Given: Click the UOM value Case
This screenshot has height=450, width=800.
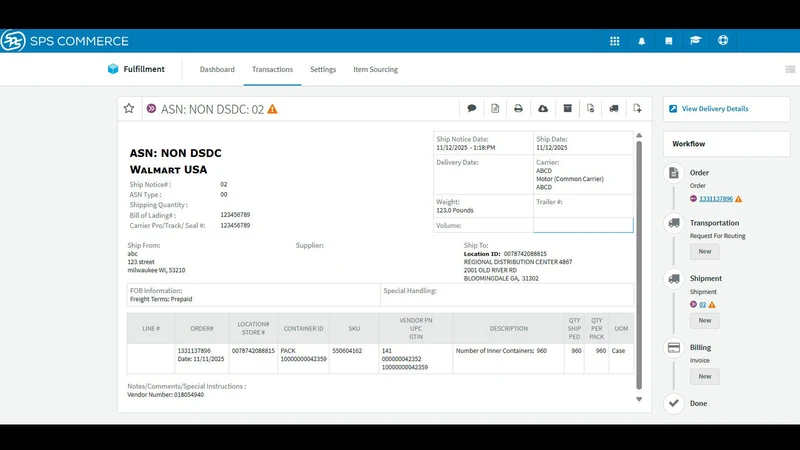Looking at the screenshot, I should tap(618, 351).
